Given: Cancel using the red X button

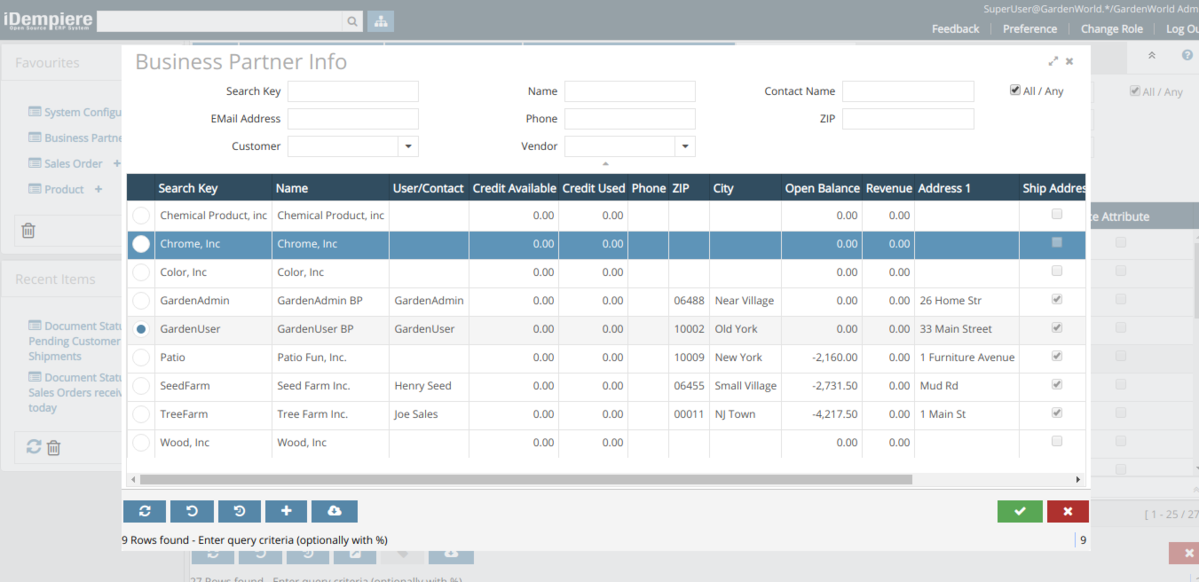Looking at the screenshot, I should coord(1067,511).
